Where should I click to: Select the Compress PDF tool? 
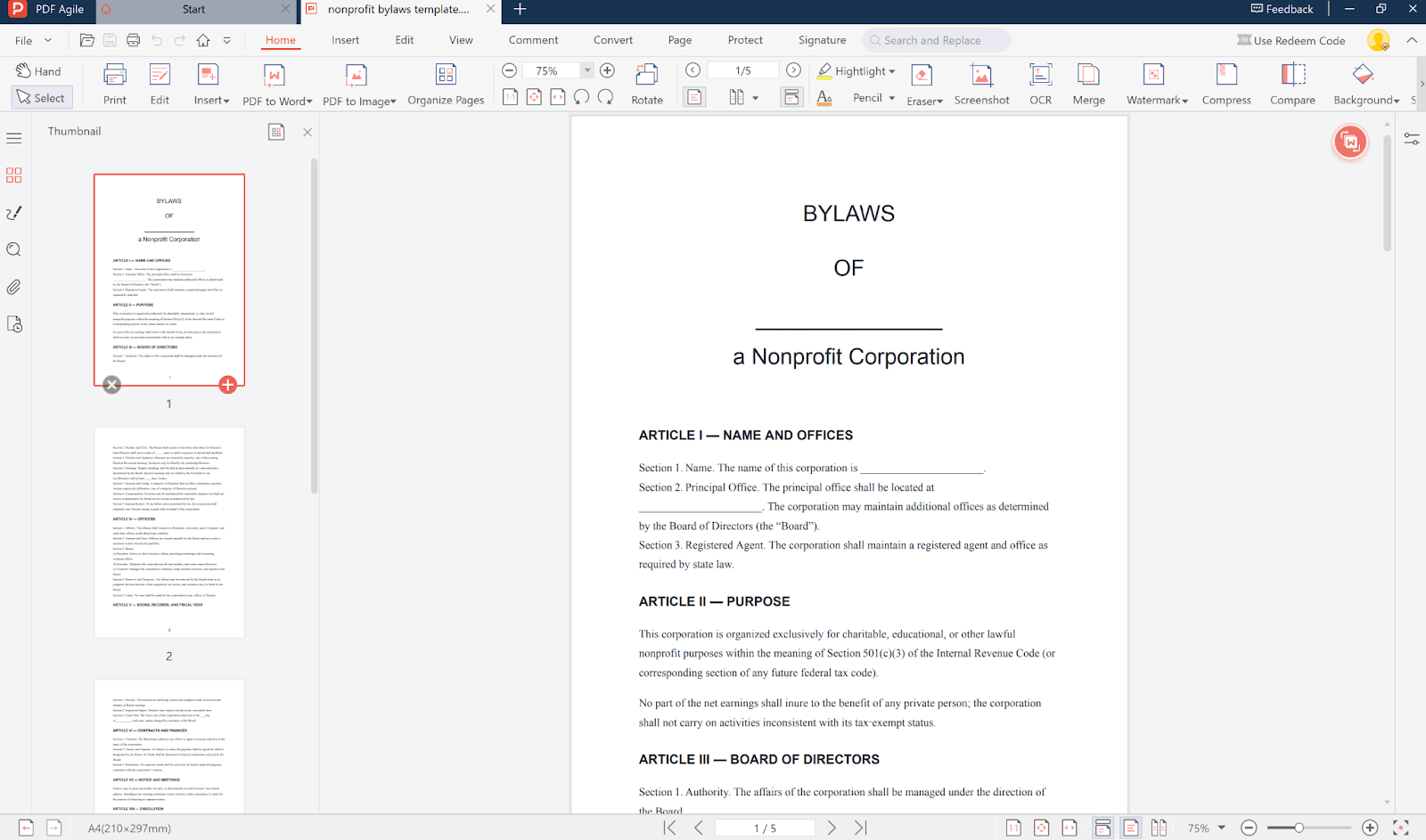coord(1226,76)
